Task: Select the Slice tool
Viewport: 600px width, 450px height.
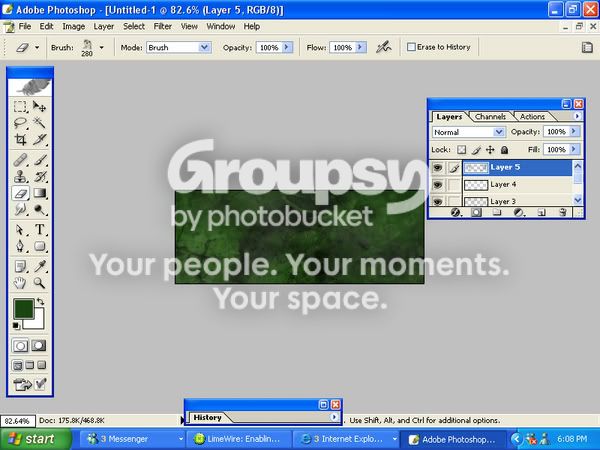Action: click(x=39, y=139)
